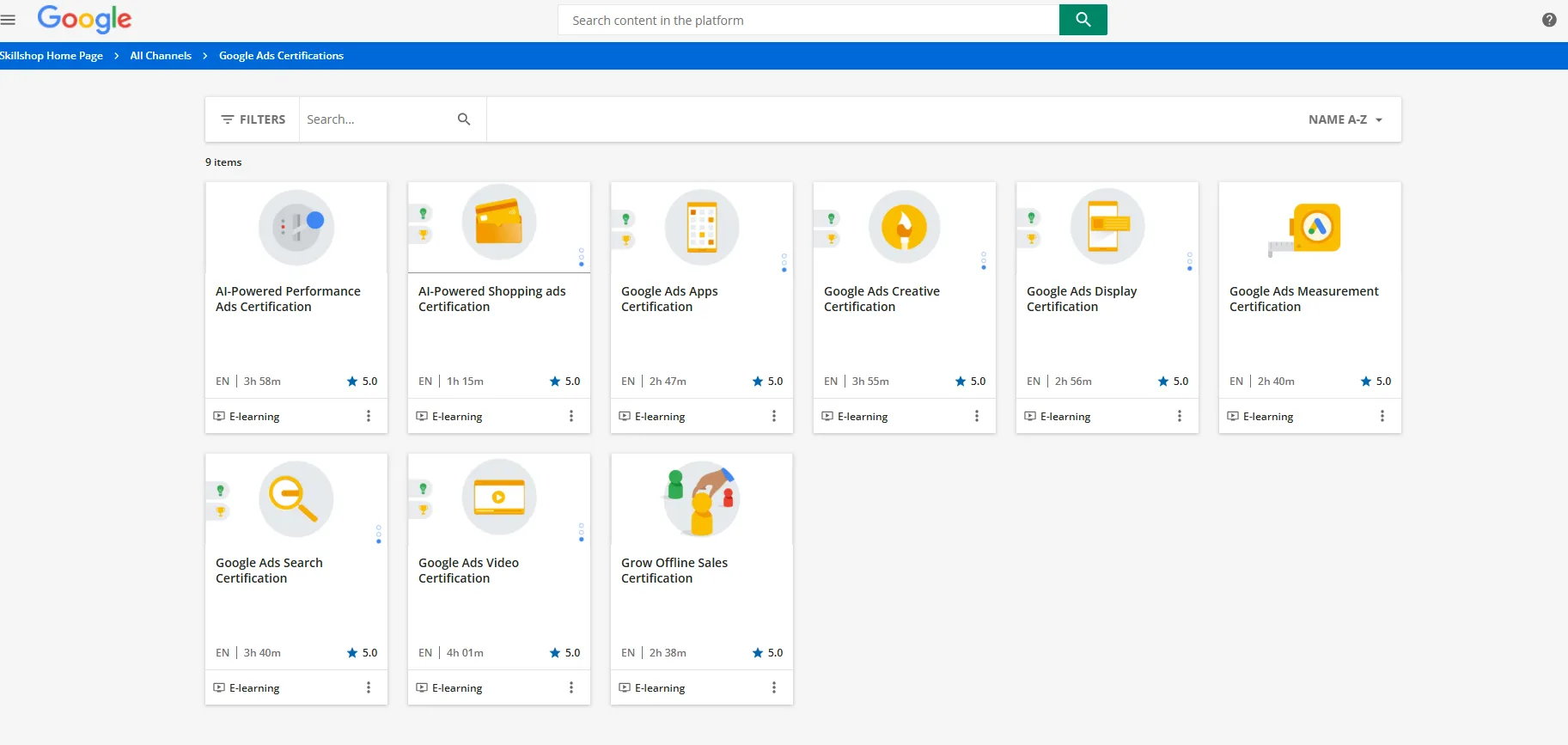Open Google Ads Search Certification thumbnail
The width and height of the screenshot is (1568, 745).
click(x=296, y=499)
